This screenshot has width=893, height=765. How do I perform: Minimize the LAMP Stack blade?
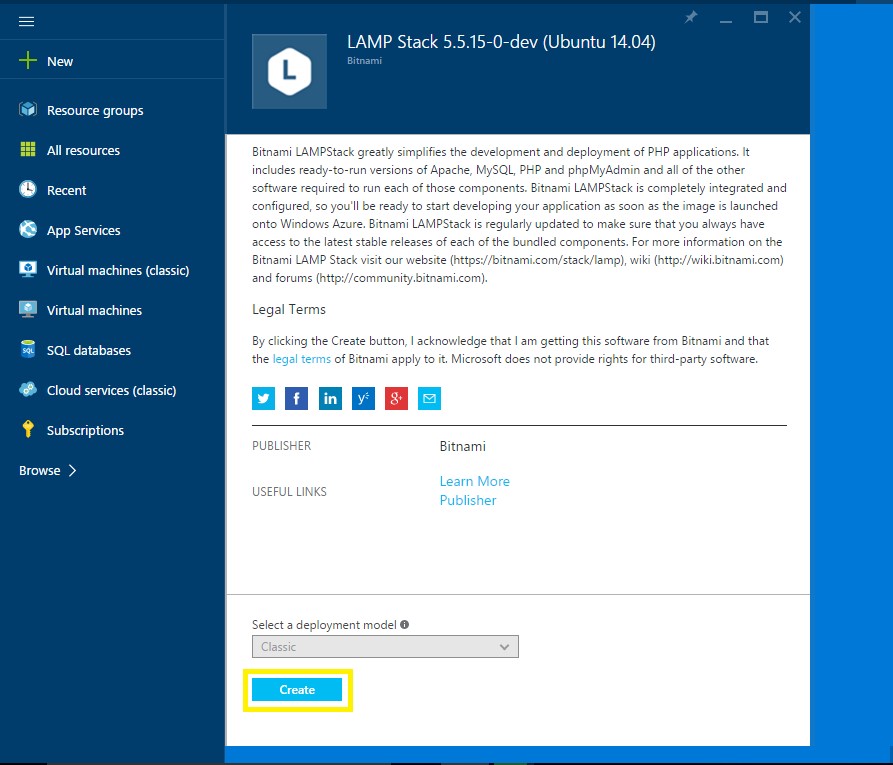point(726,21)
